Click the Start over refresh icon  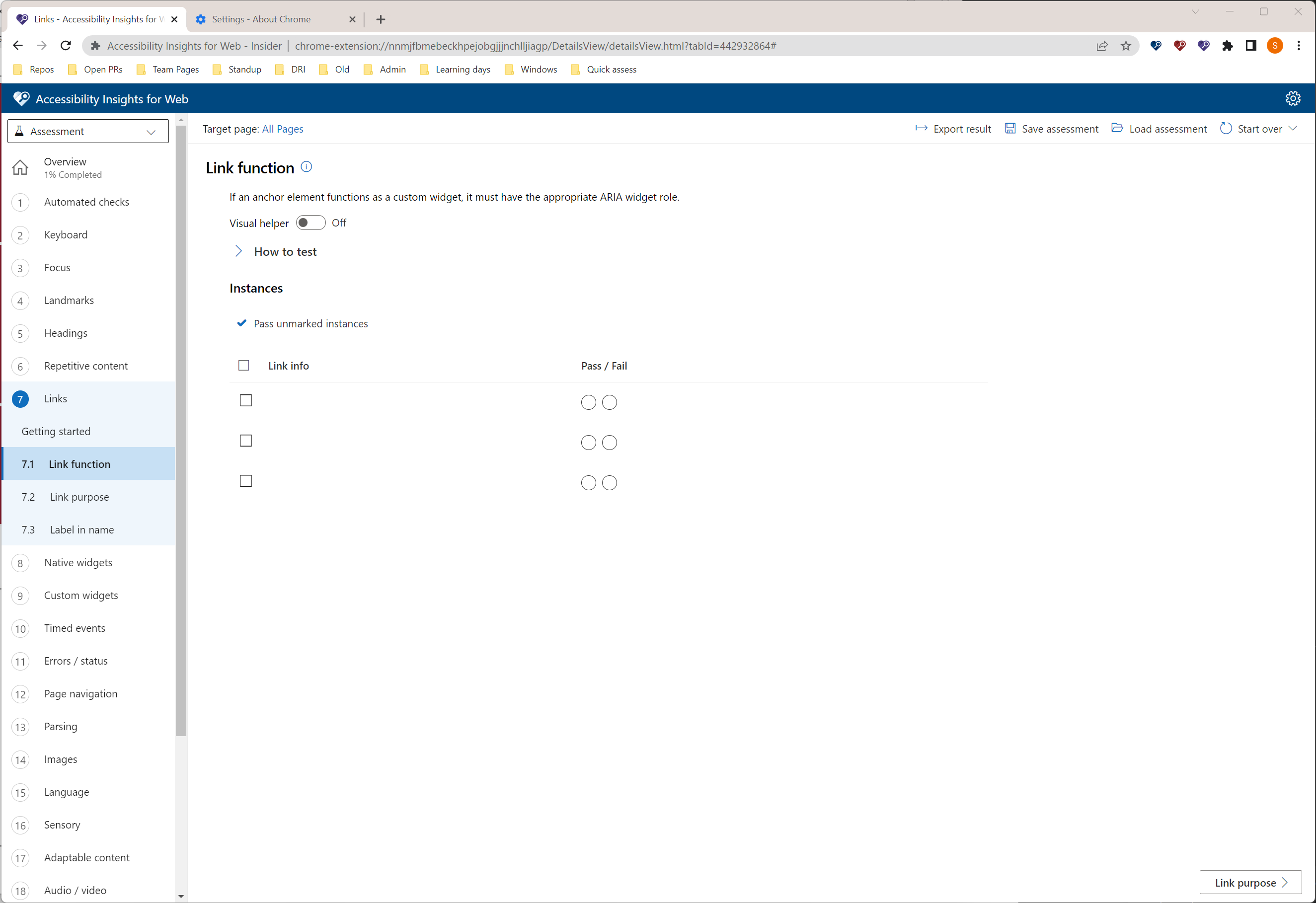[1226, 128]
